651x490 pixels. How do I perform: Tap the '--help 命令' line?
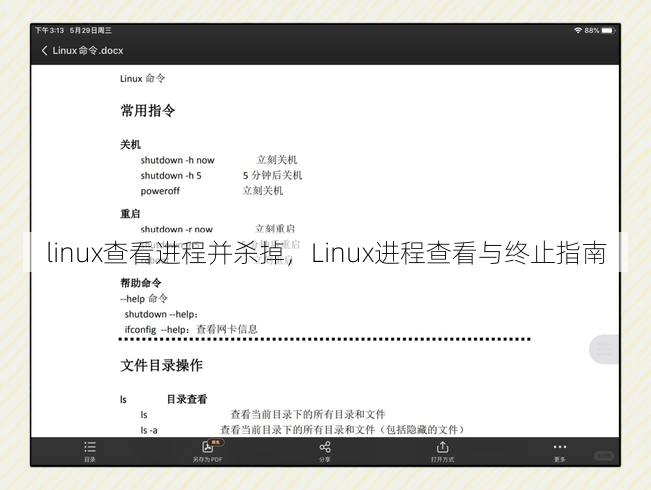(x=144, y=299)
